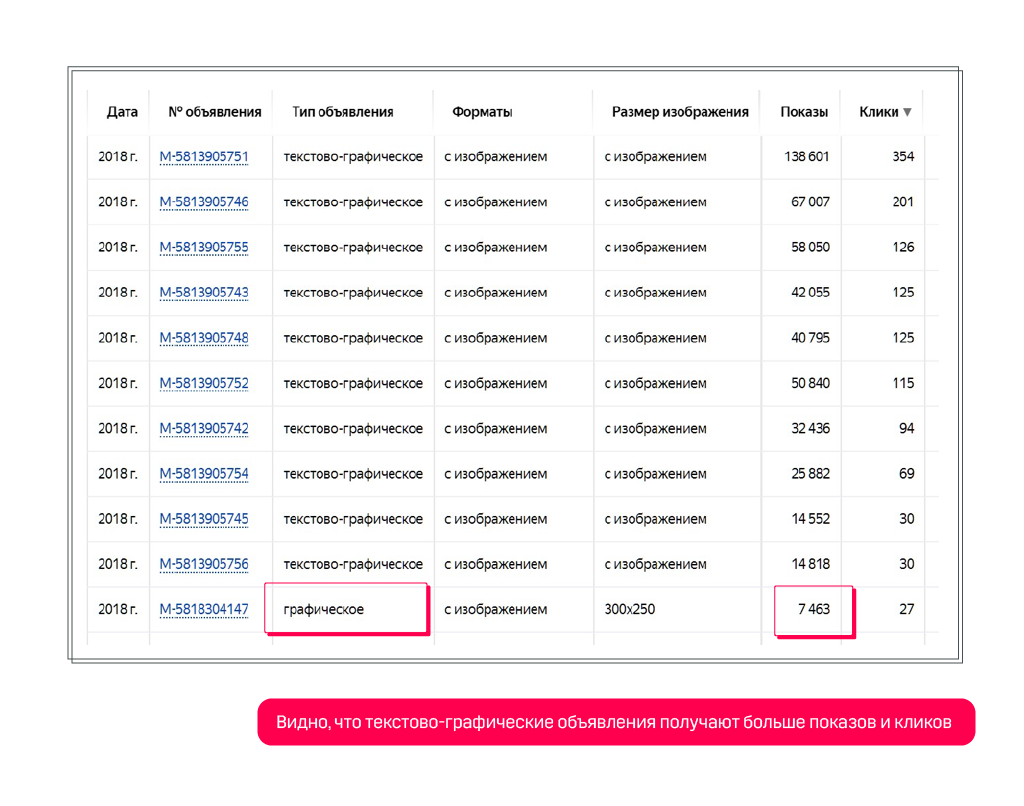Follow the M-5813905748 ad link
This screenshot has height=806, width=1024.
click(204, 338)
